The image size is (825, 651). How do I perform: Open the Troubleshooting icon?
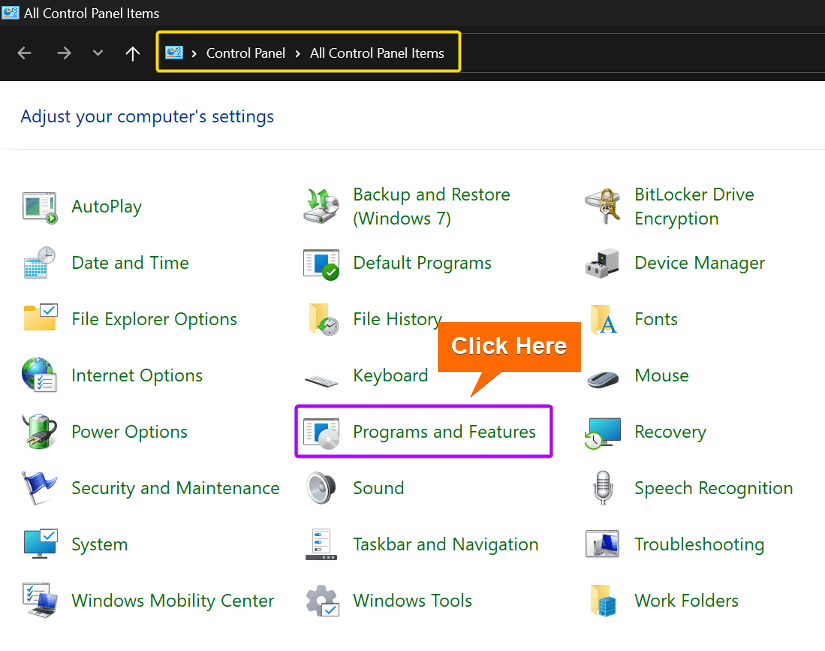click(603, 544)
